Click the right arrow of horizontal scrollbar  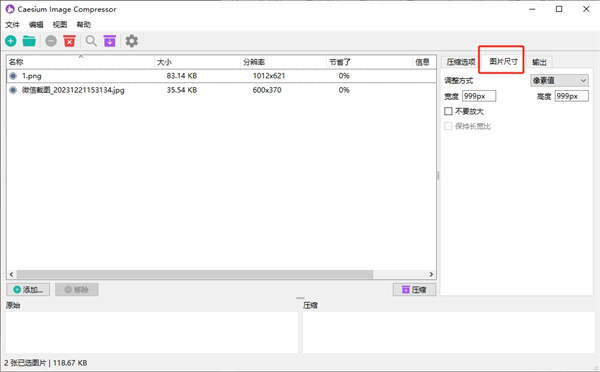(431, 274)
